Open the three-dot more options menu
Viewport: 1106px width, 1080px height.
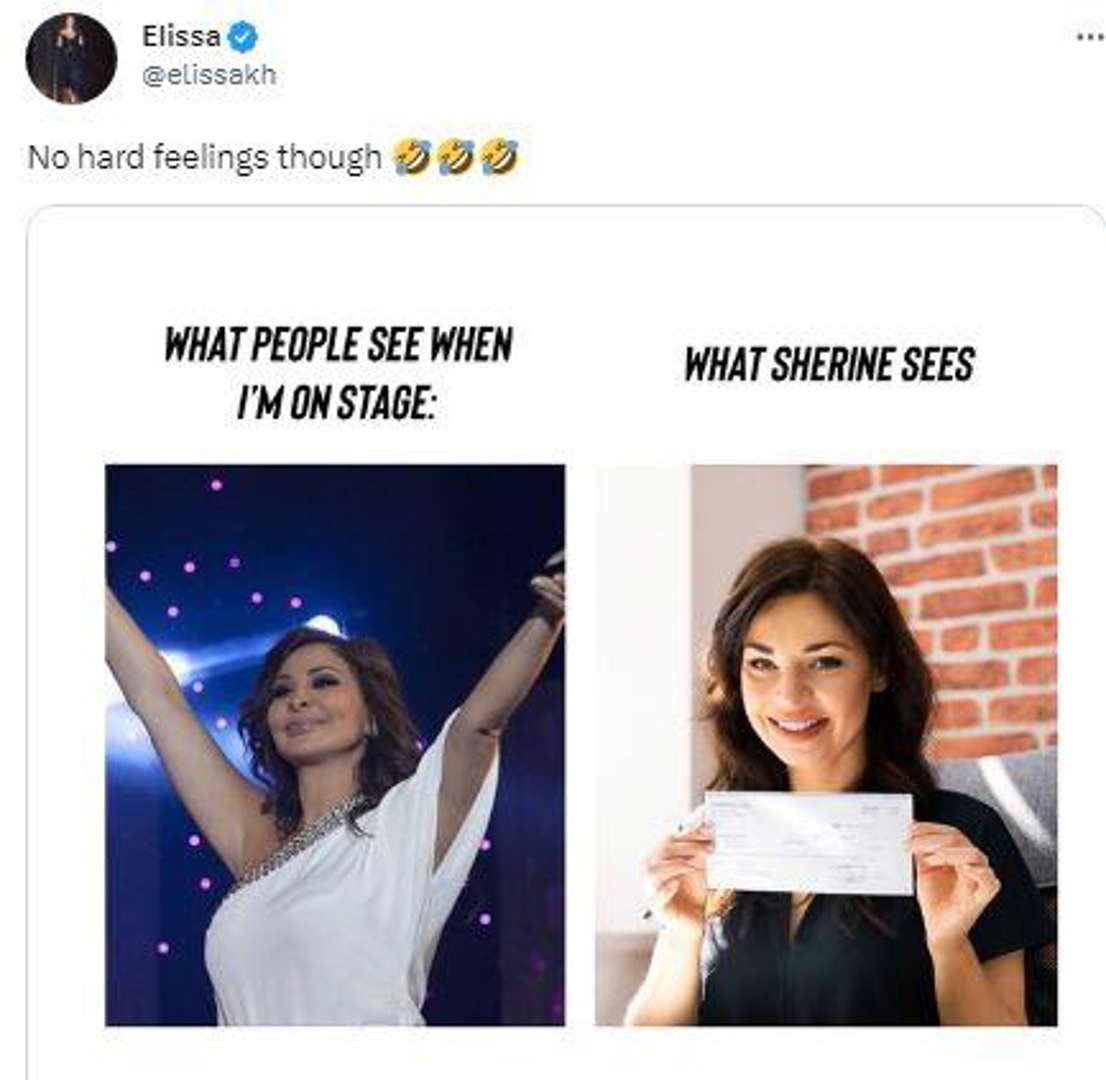click(1088, 37)
